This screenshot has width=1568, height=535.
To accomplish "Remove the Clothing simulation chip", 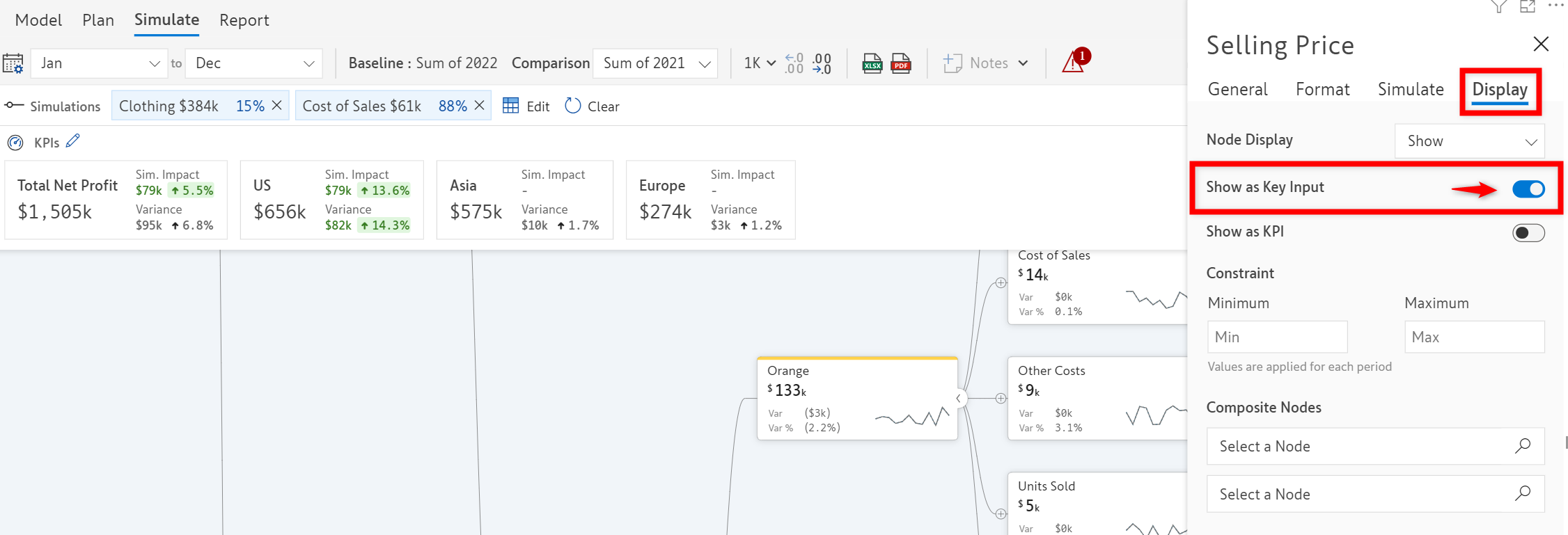I will (276, 105).
